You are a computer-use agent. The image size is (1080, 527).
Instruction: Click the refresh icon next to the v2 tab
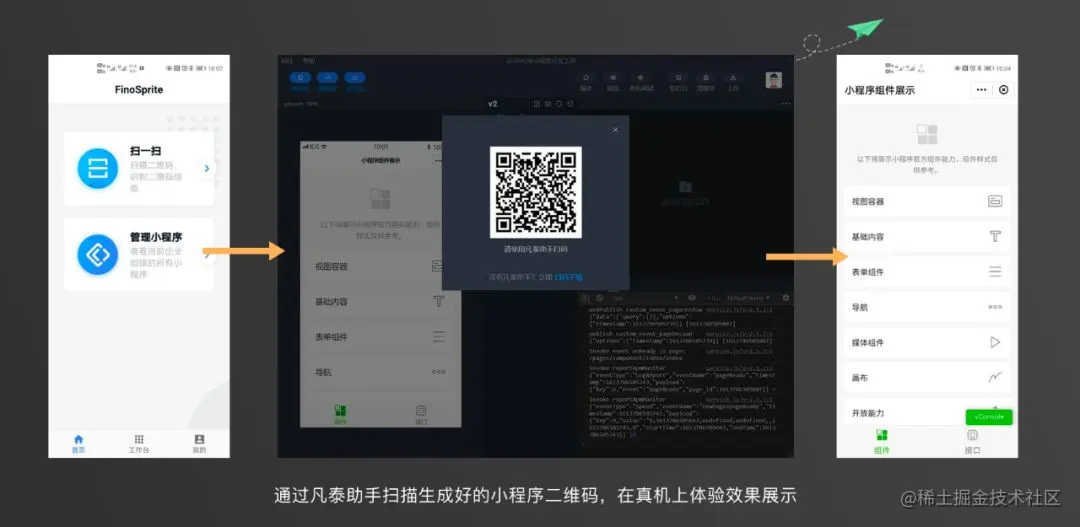click(559, 104)
